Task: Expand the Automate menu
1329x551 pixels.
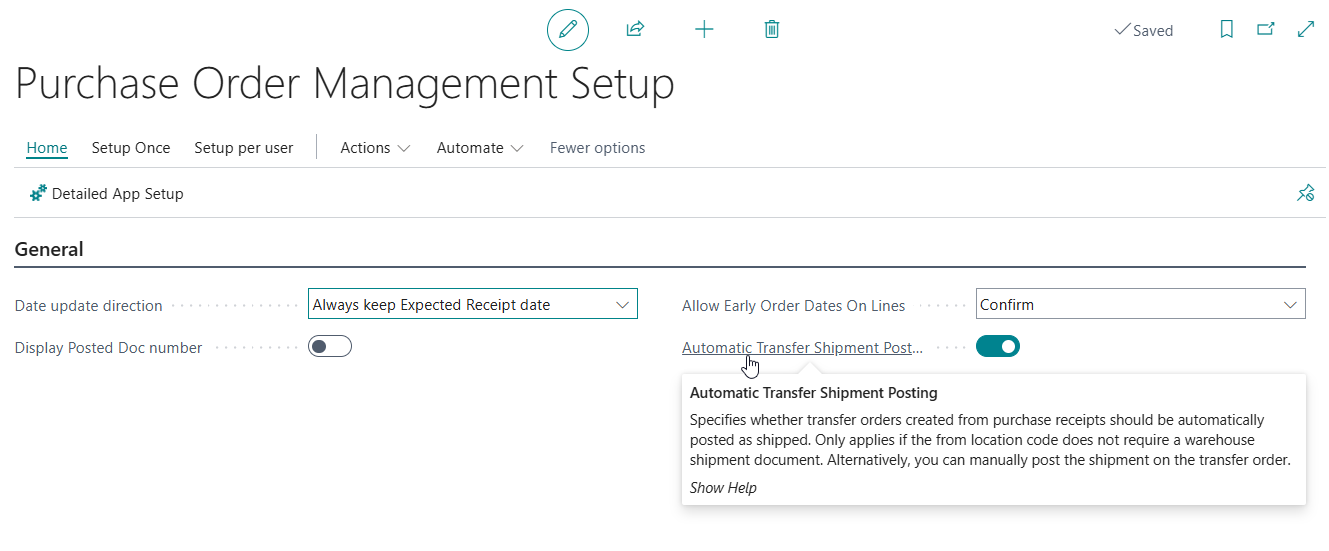Action: coord(480,148)
